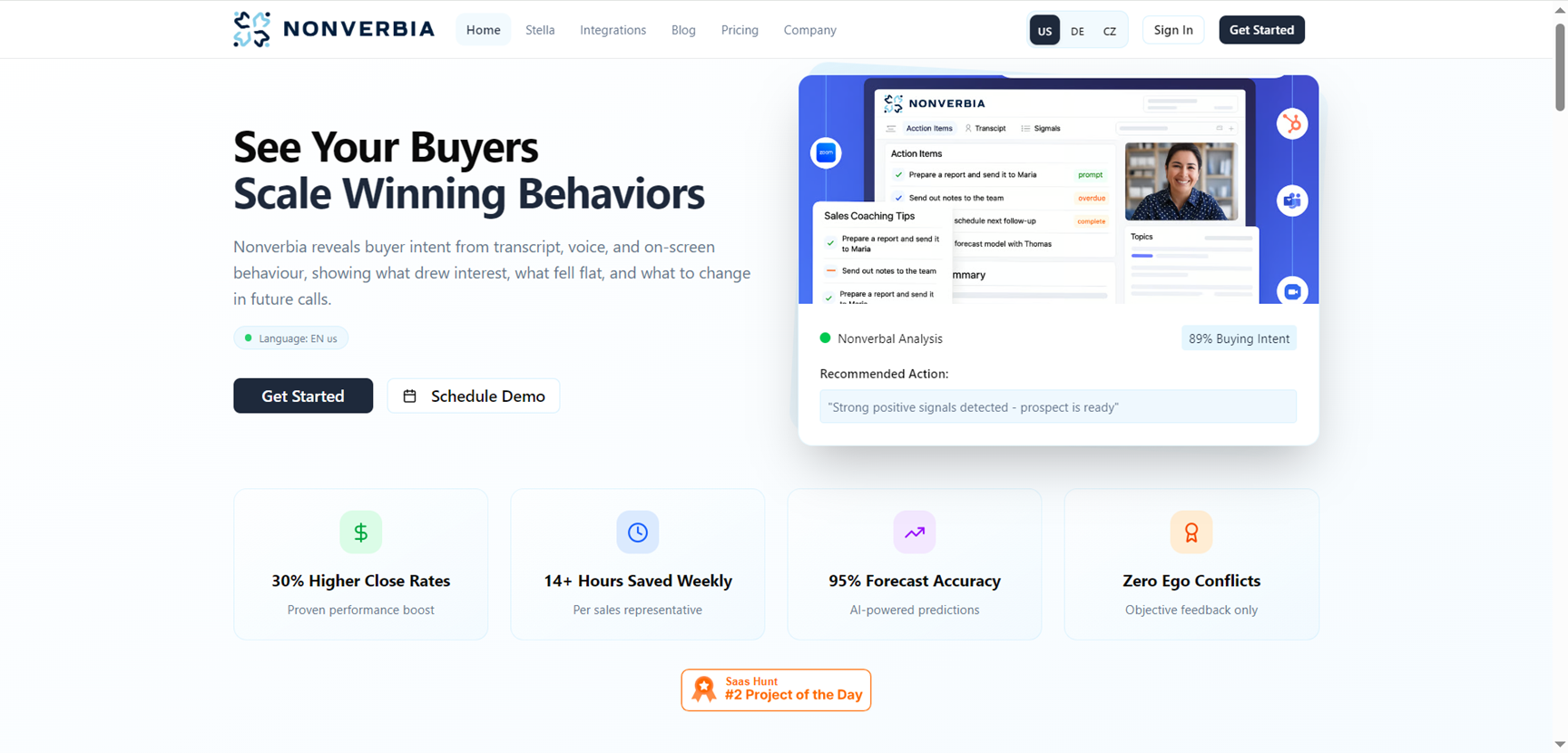Click the product mockup screenshot image

[1058, 190]
